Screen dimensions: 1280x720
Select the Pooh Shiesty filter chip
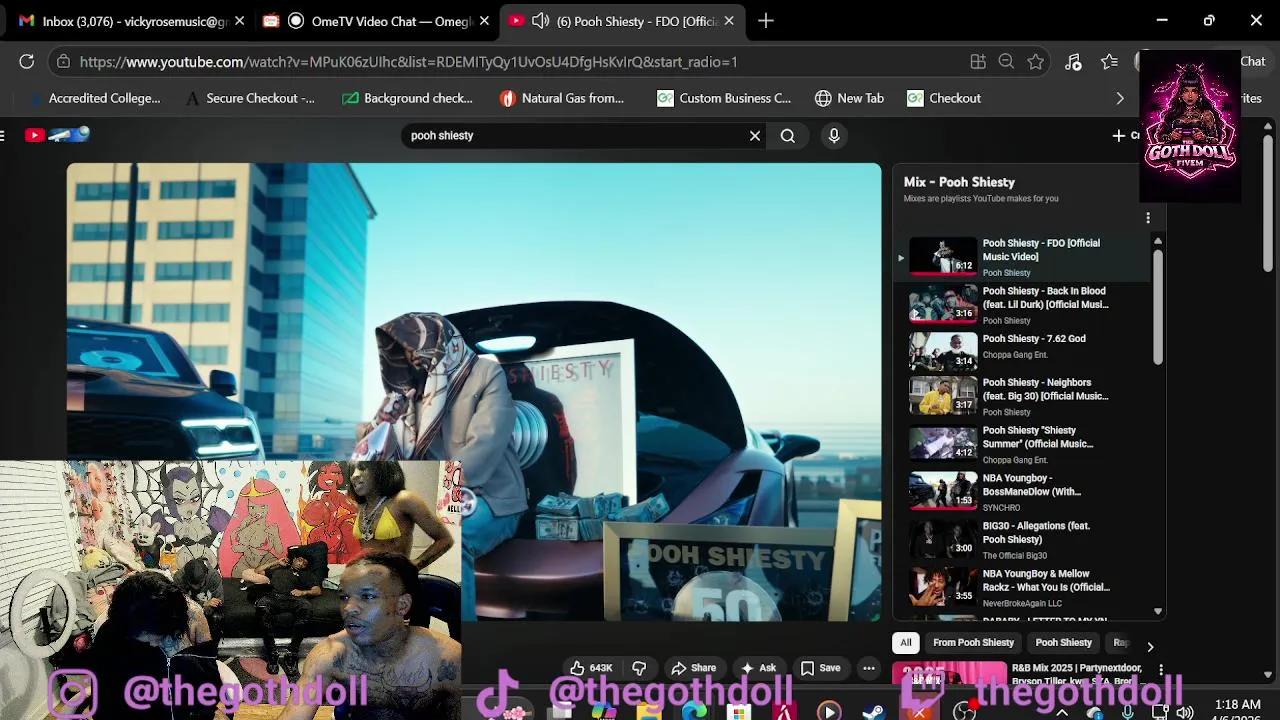pos(1063,643)
